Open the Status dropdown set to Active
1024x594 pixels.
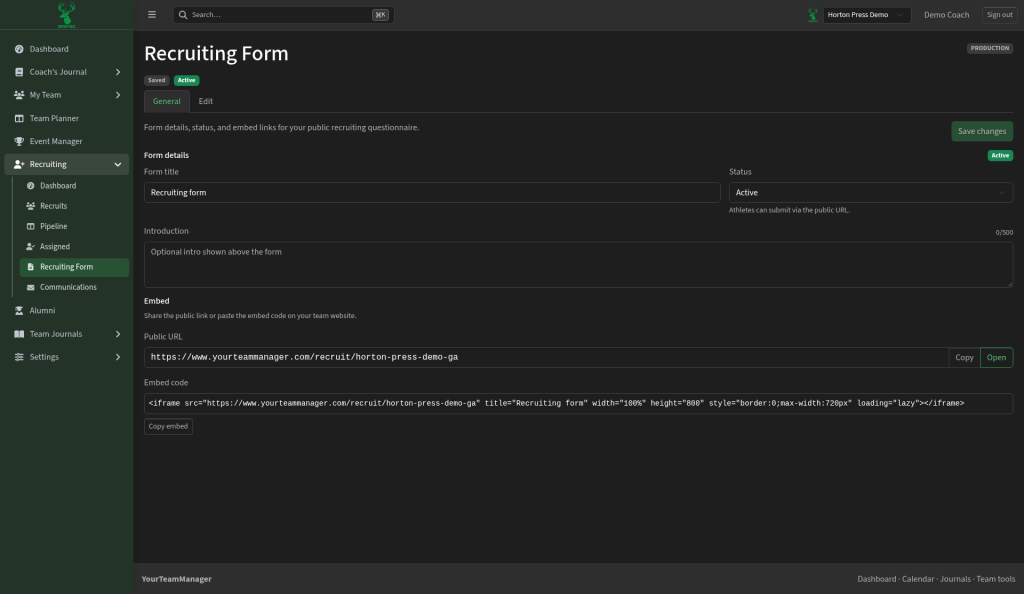pyautogui.click(x=871, y=193)
